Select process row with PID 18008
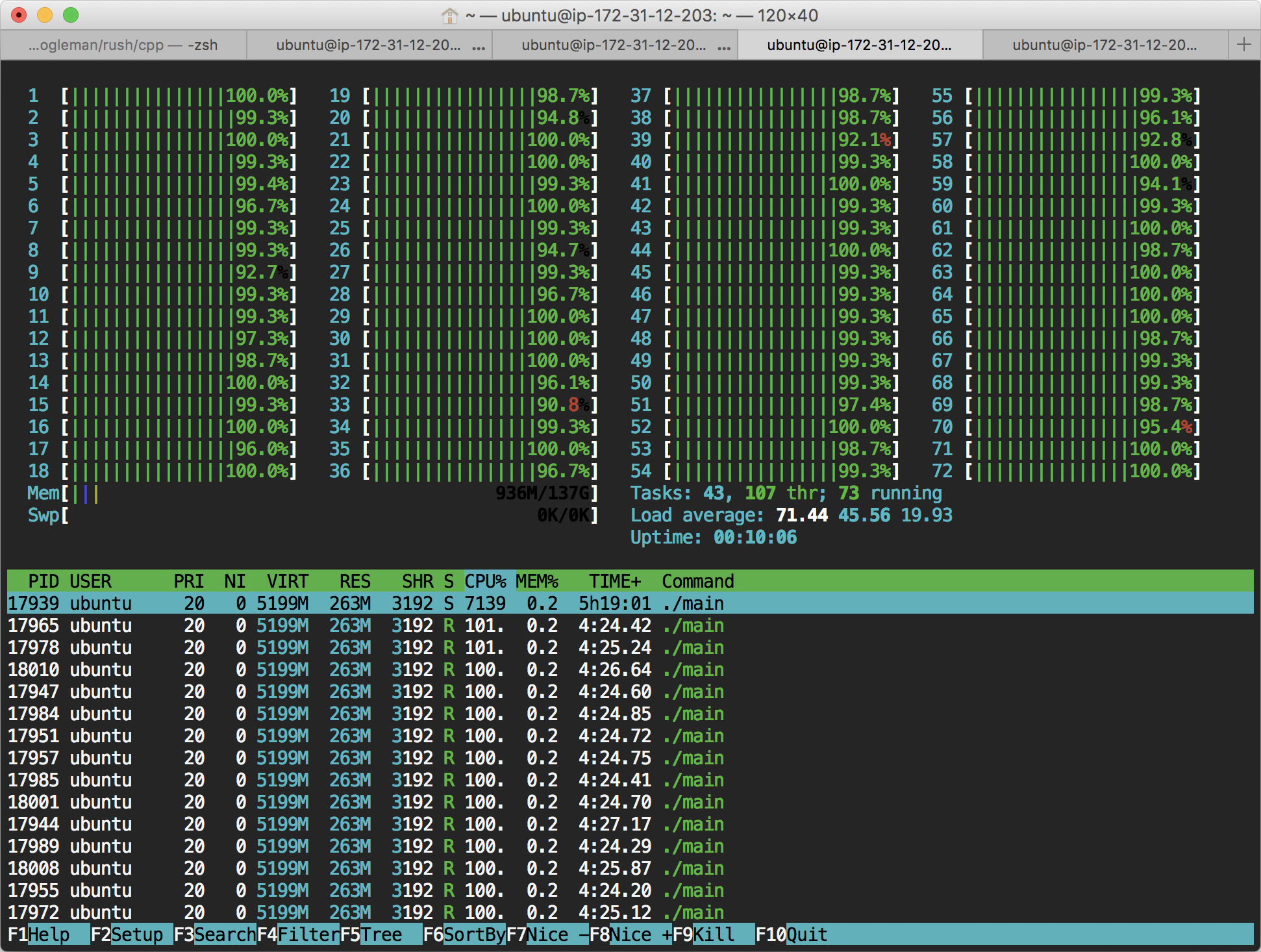The image size is (1261, 952). [630, 868]
